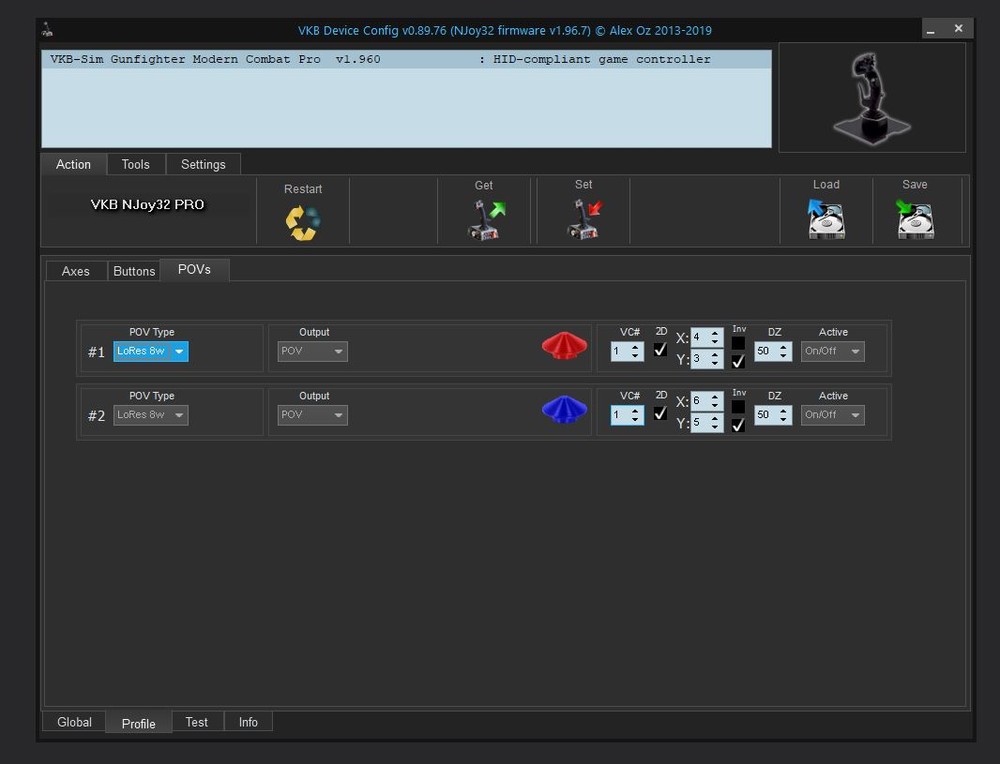Click the Save disk icon
The image size is (1000, 764).
[915, 219]
